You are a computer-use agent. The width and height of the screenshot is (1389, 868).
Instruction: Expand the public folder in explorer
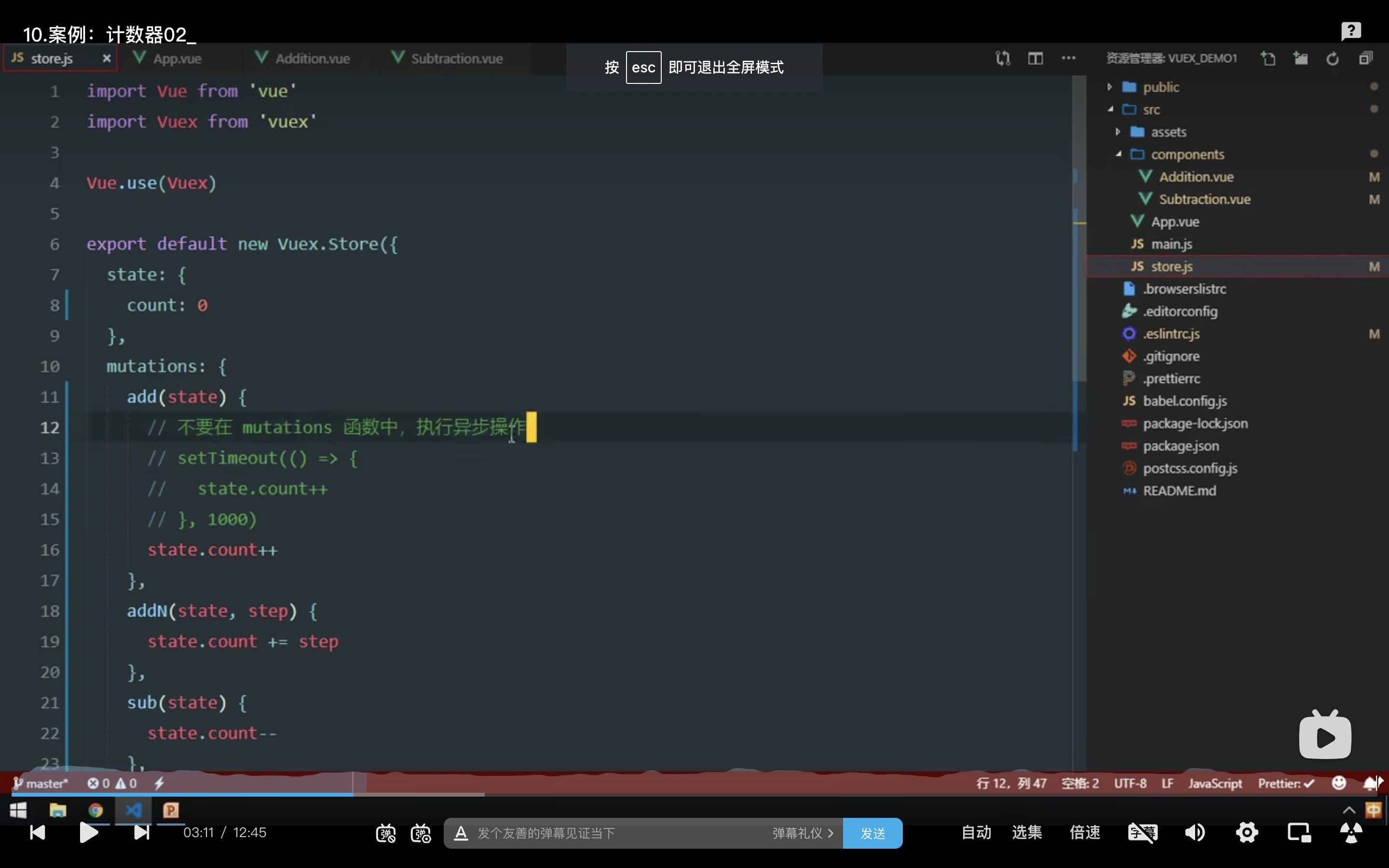click(1160, 87)
